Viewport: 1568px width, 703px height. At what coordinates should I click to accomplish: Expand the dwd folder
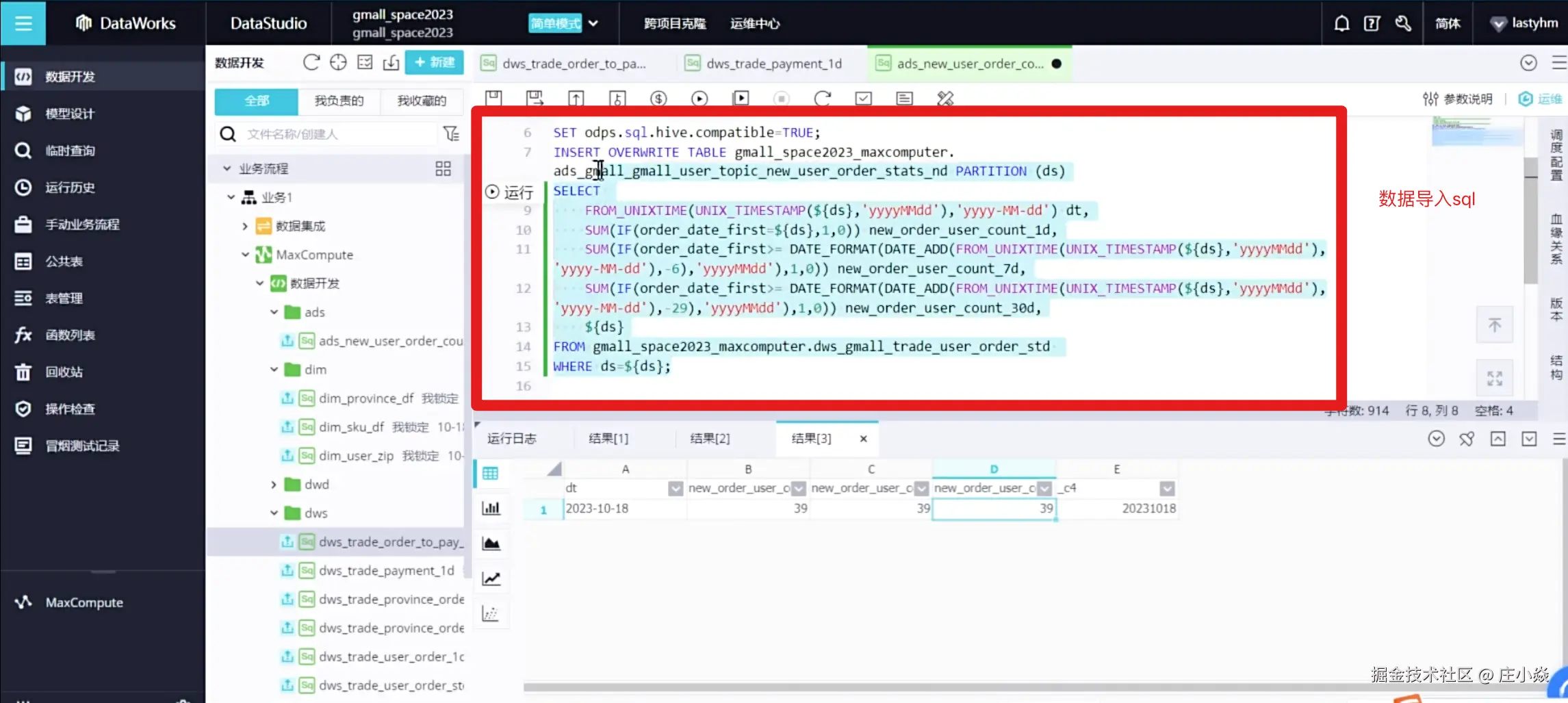(x=274, y=485)
